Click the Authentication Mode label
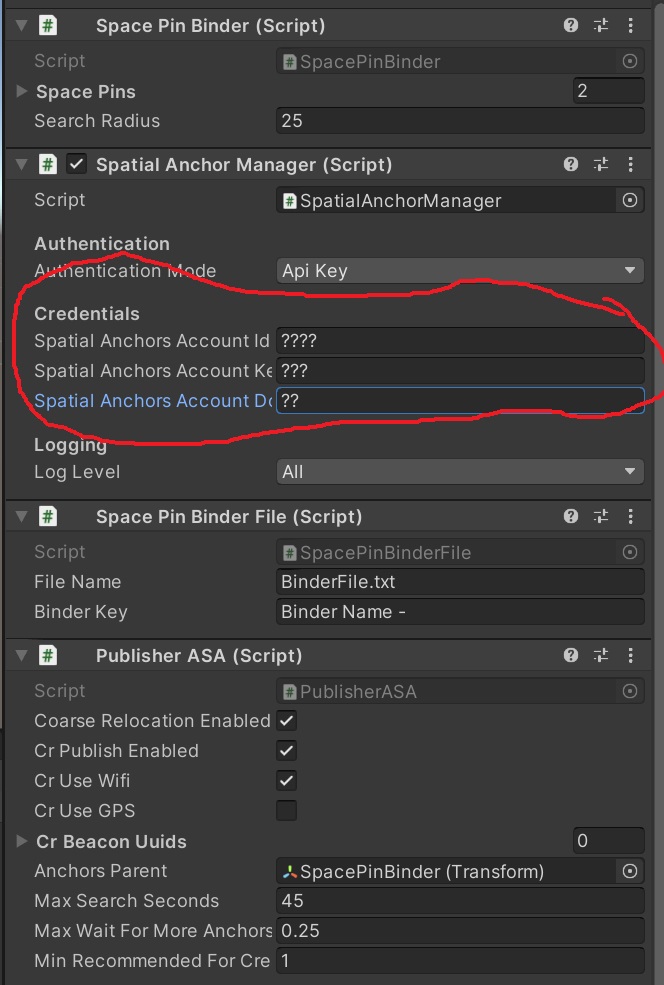The image size is (664, 985). point(125,271)
